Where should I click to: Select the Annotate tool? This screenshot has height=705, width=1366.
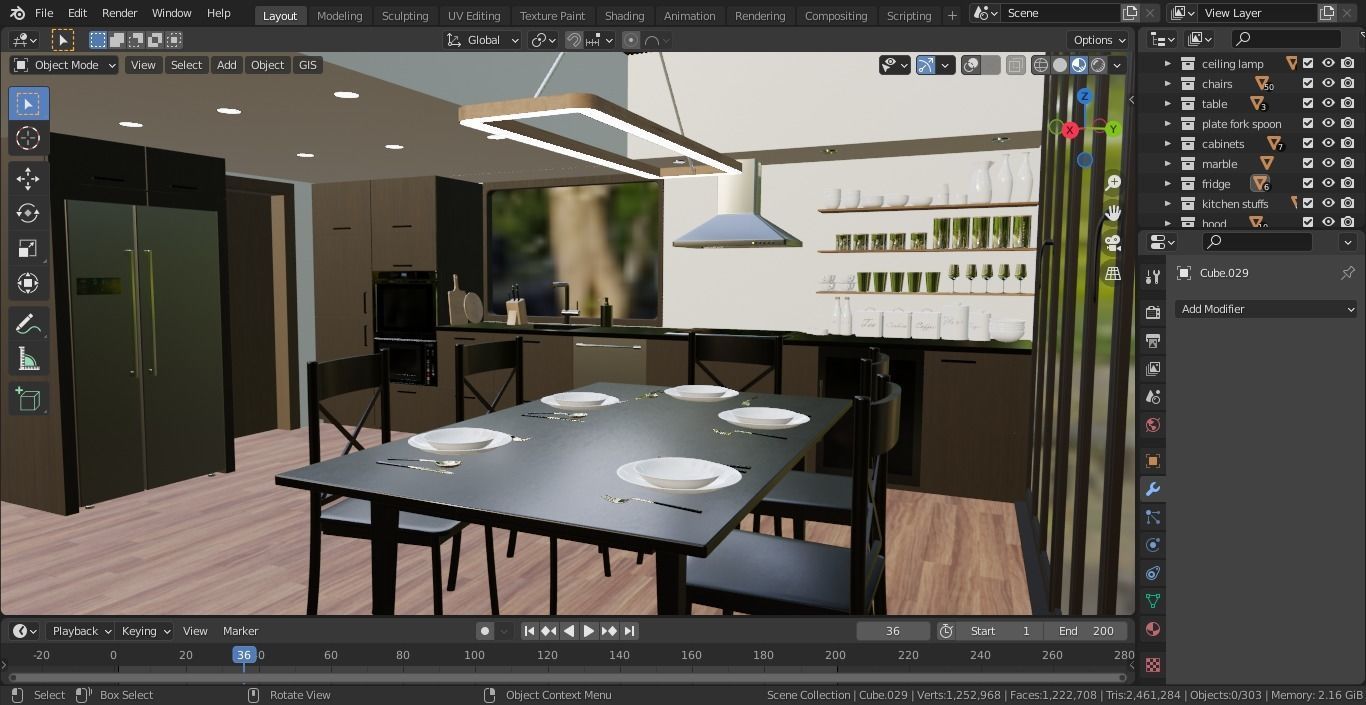coord(28,324)
